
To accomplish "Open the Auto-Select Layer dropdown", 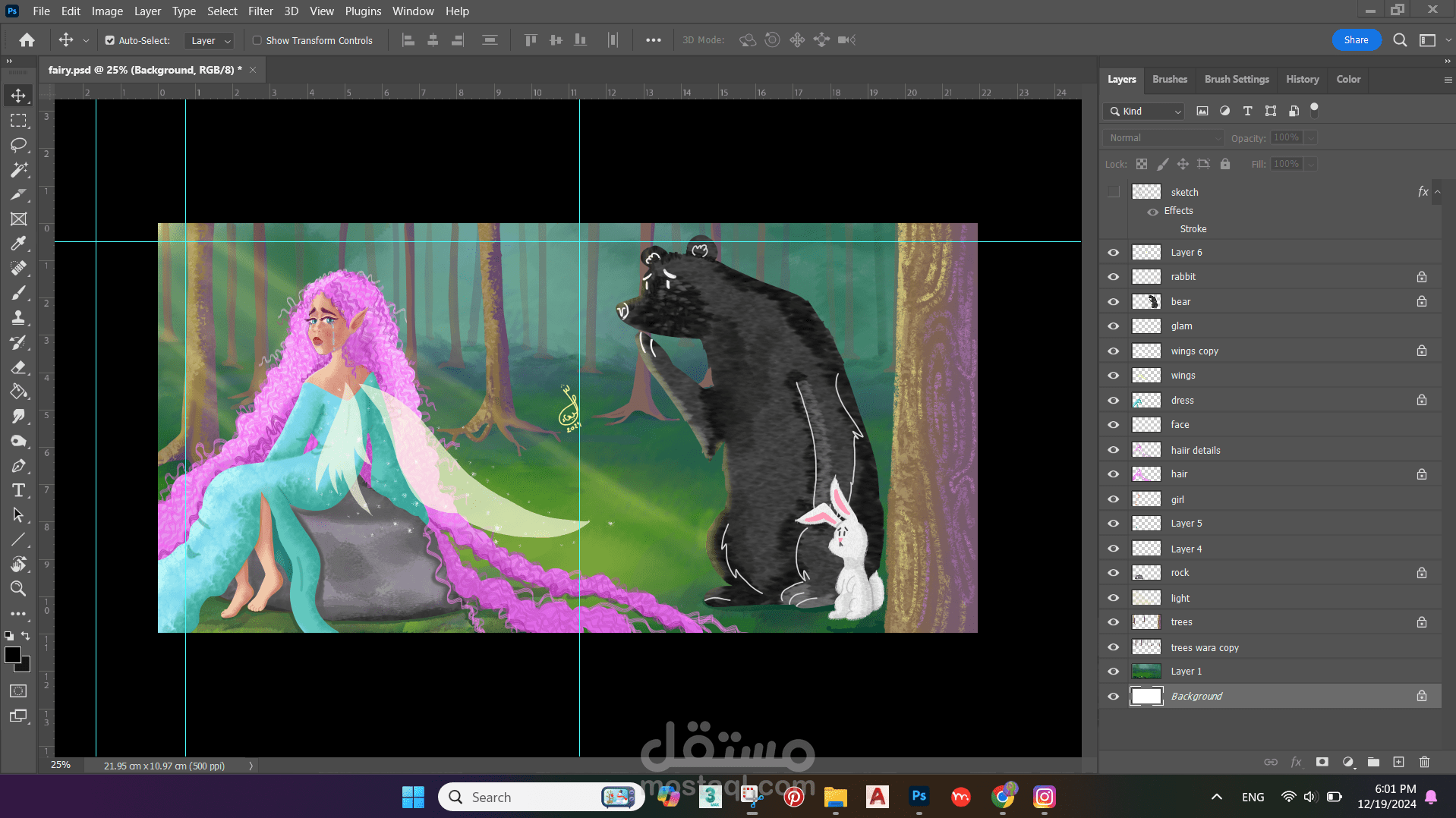I will [x=210, y=41].
